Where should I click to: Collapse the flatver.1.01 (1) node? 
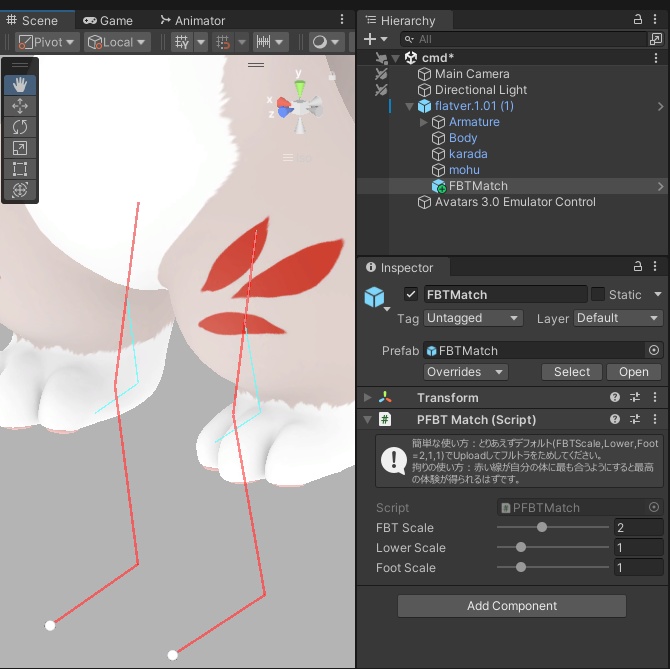click(409, 106)
